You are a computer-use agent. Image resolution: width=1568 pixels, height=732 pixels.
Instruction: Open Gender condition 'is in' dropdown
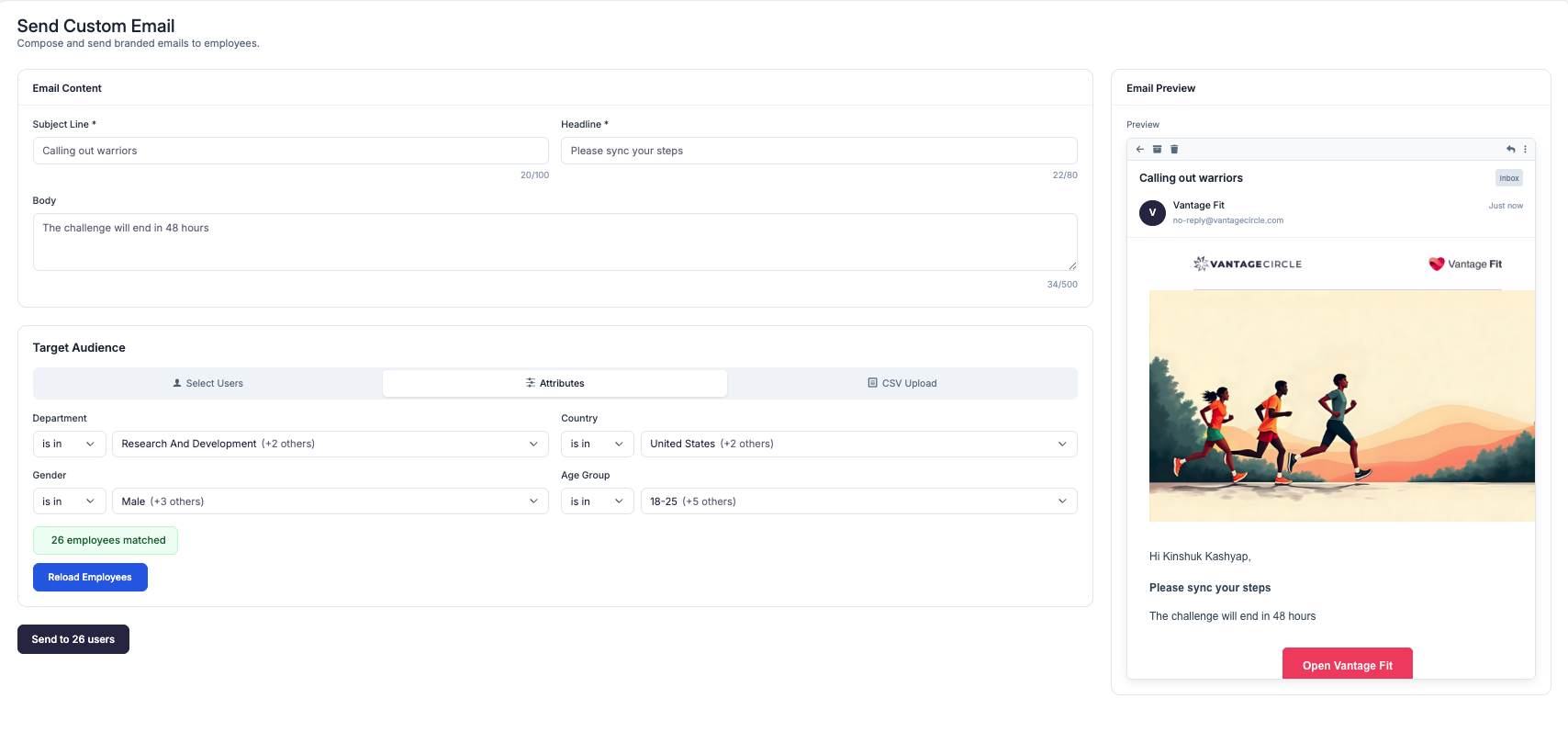70,501
